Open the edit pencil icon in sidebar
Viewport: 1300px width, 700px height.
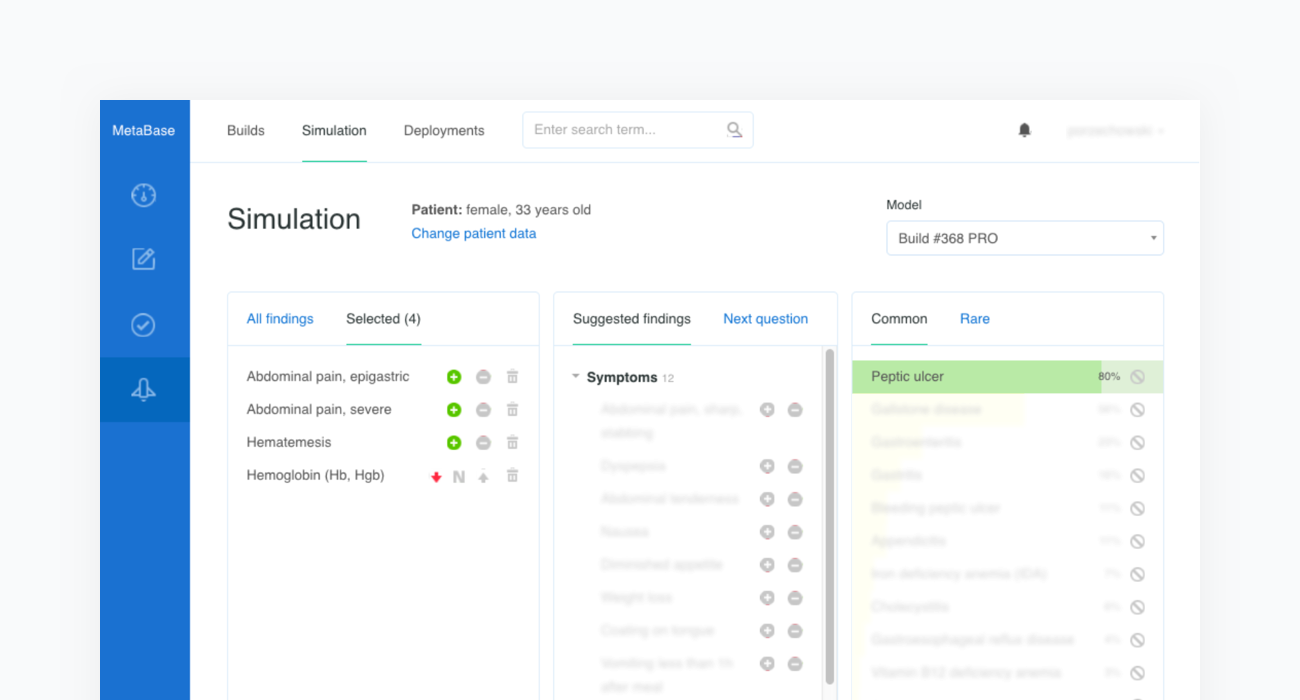click(x=144, y=259)
